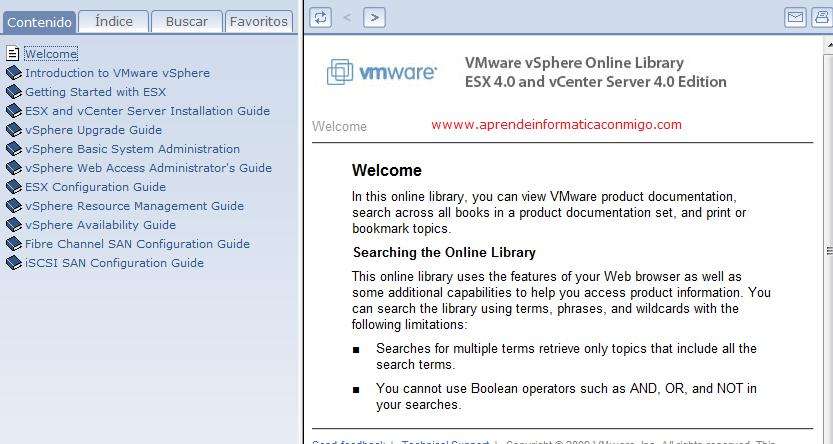Screen dimensions: 833x444
Task: Open vSphere Upgrade Guide book
Action: [94, 130]
